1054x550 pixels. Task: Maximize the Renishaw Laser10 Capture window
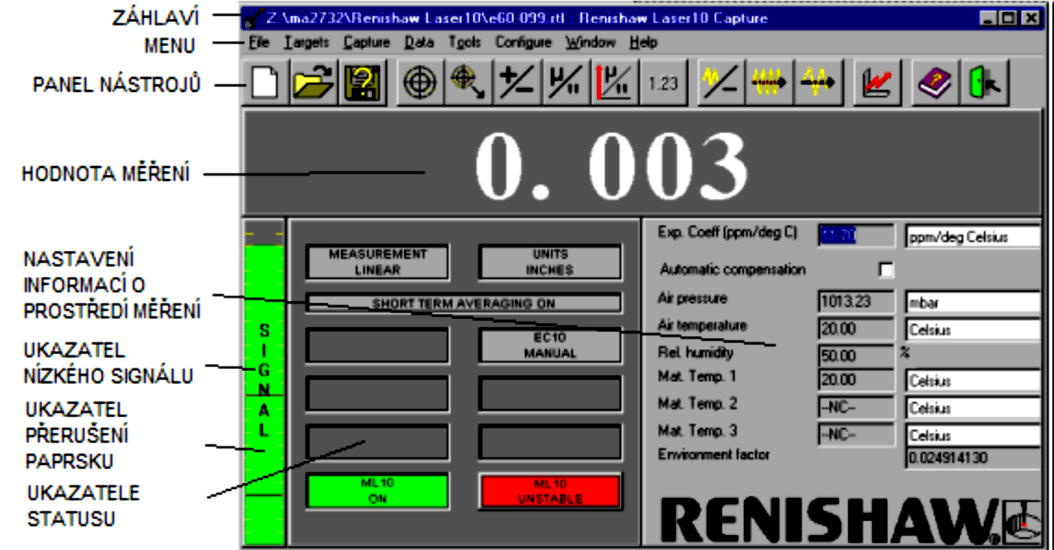coord(1009,18)
